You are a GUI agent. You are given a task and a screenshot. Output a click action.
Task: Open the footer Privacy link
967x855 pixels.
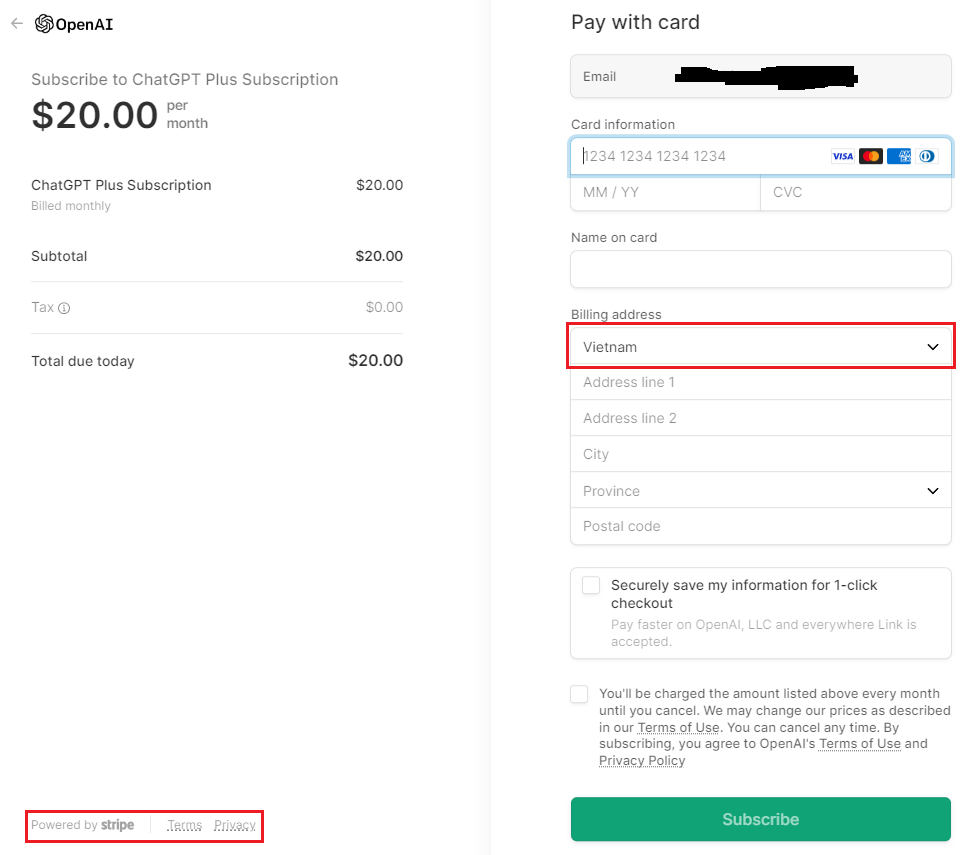tap(235, 825)
